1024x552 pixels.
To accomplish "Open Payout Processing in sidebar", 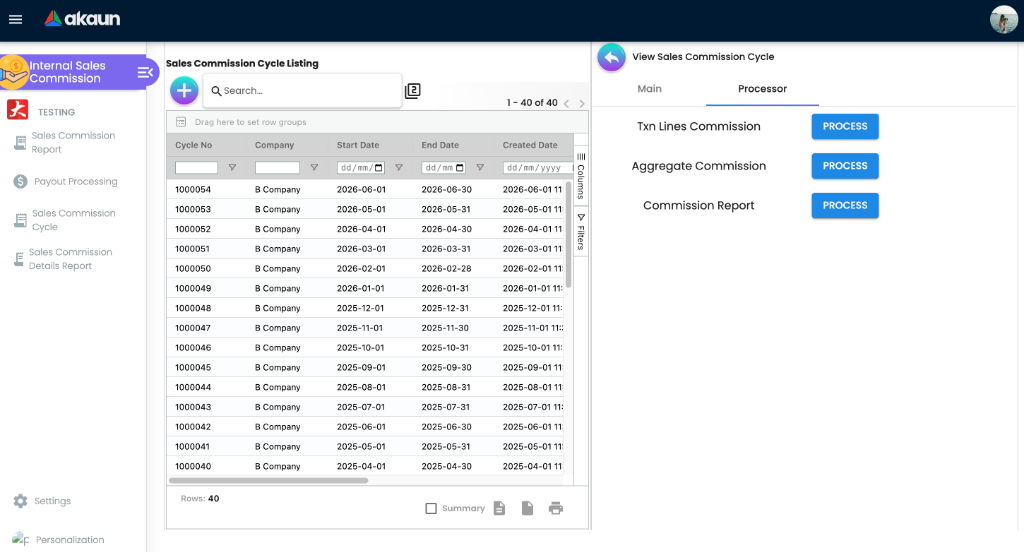I will click(x=76, y=182).
